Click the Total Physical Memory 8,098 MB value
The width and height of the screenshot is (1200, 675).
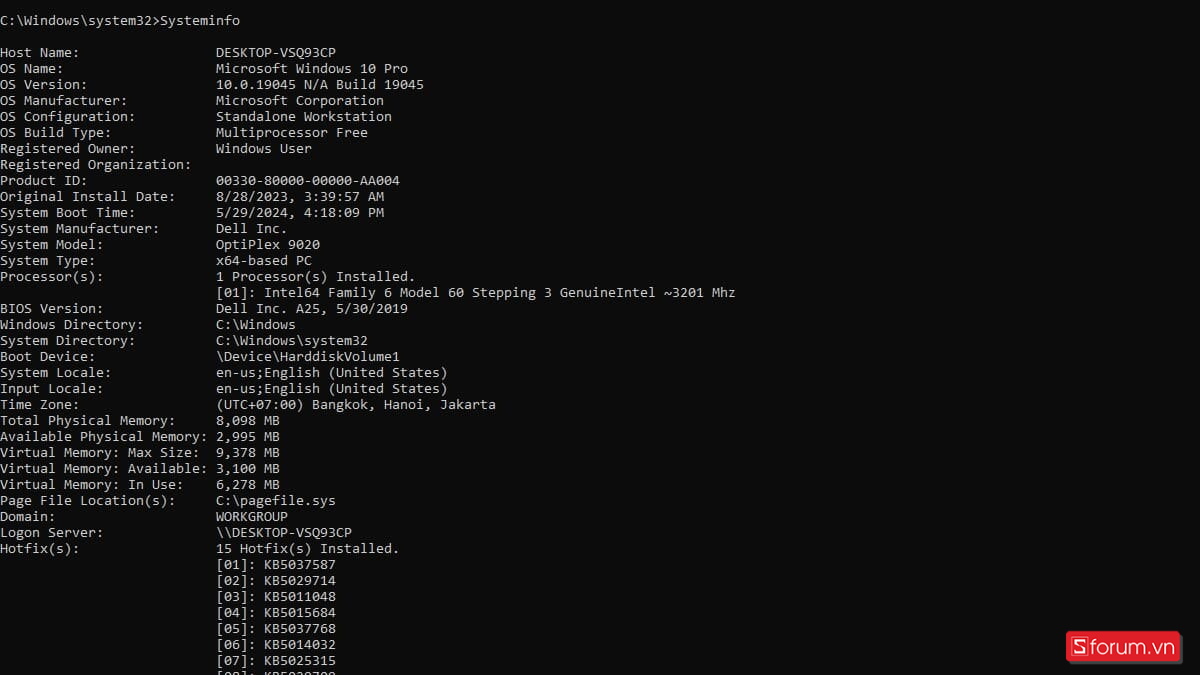click(248, 421)
